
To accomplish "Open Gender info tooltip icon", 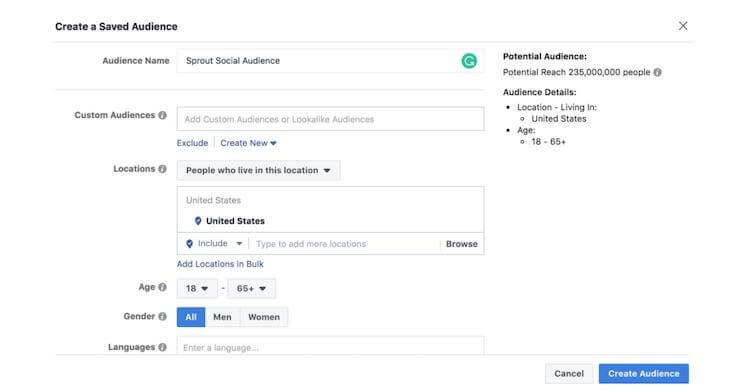I will tap(163, 316).
